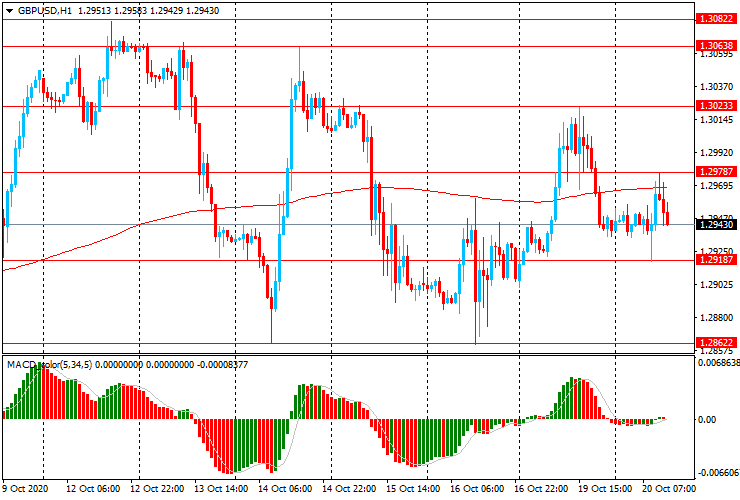The image size is (740, 500).
Task: Click the MACD 0.00 zero axis value
Action: tap(707, 419)
